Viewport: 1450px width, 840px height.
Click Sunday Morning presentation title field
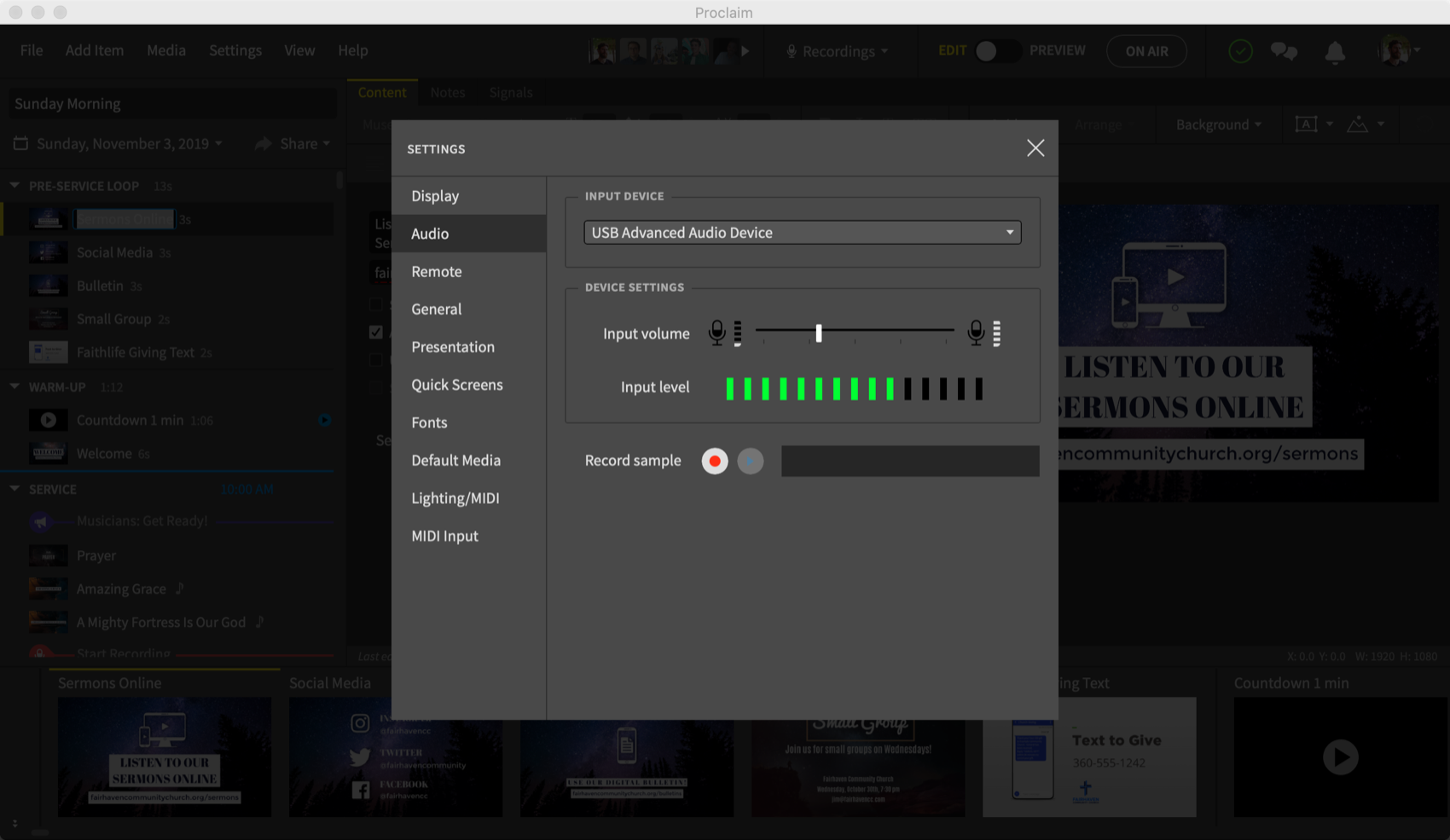(171, 104)
